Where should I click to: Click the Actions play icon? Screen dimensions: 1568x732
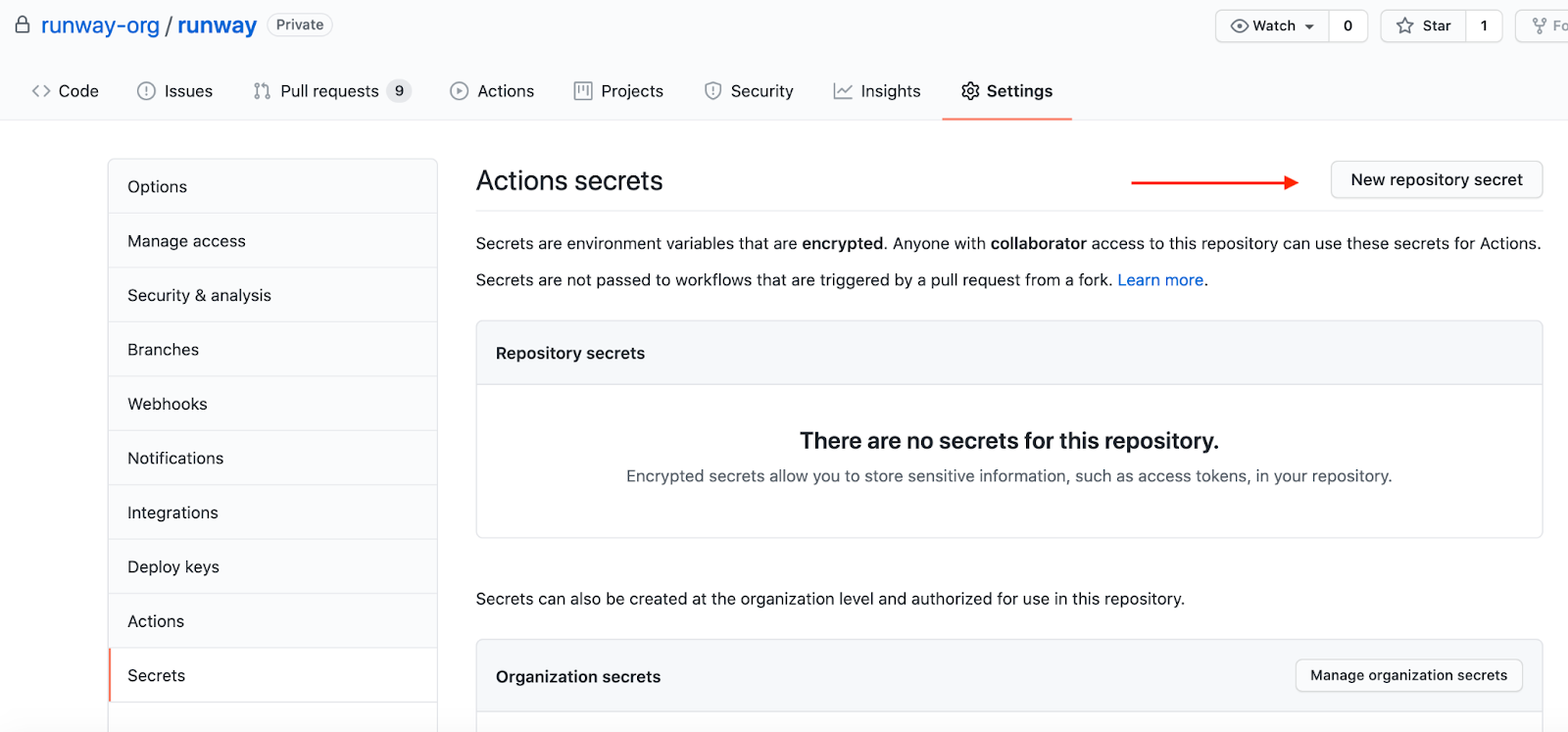[x=459, y=91]
